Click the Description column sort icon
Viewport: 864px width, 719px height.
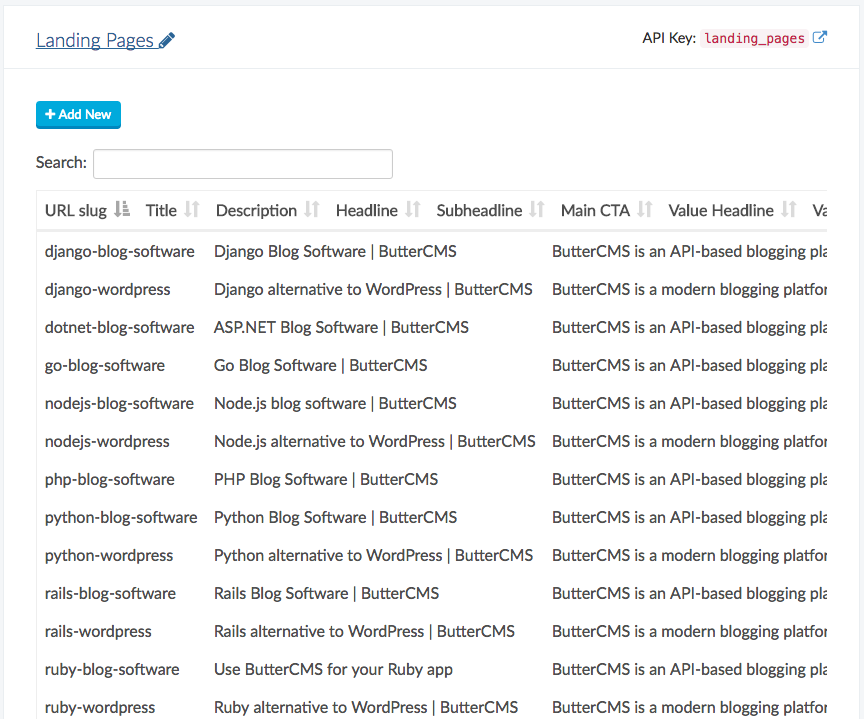click(x=312, y=210)
